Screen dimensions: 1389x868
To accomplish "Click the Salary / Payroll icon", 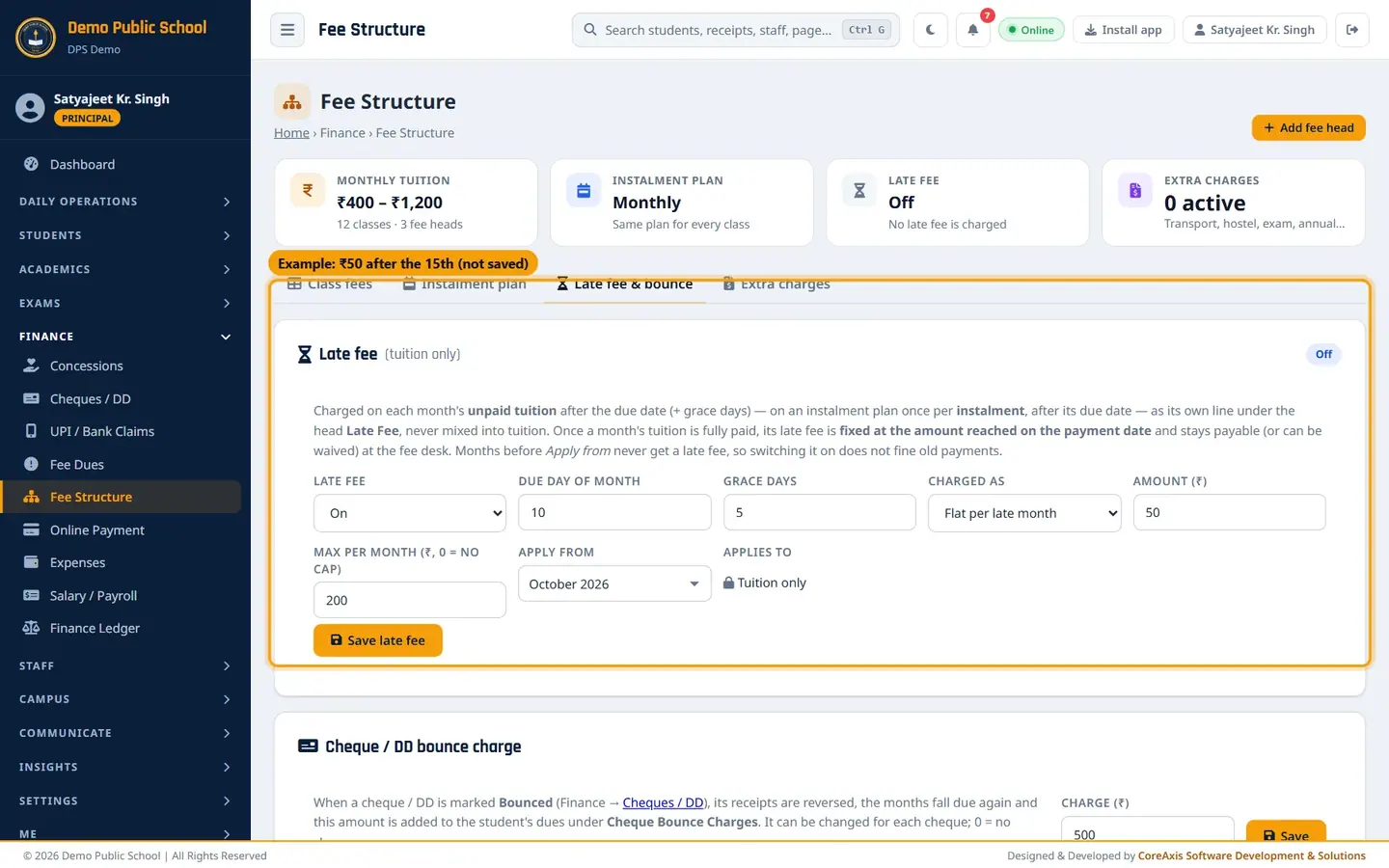I will (31, 596).
